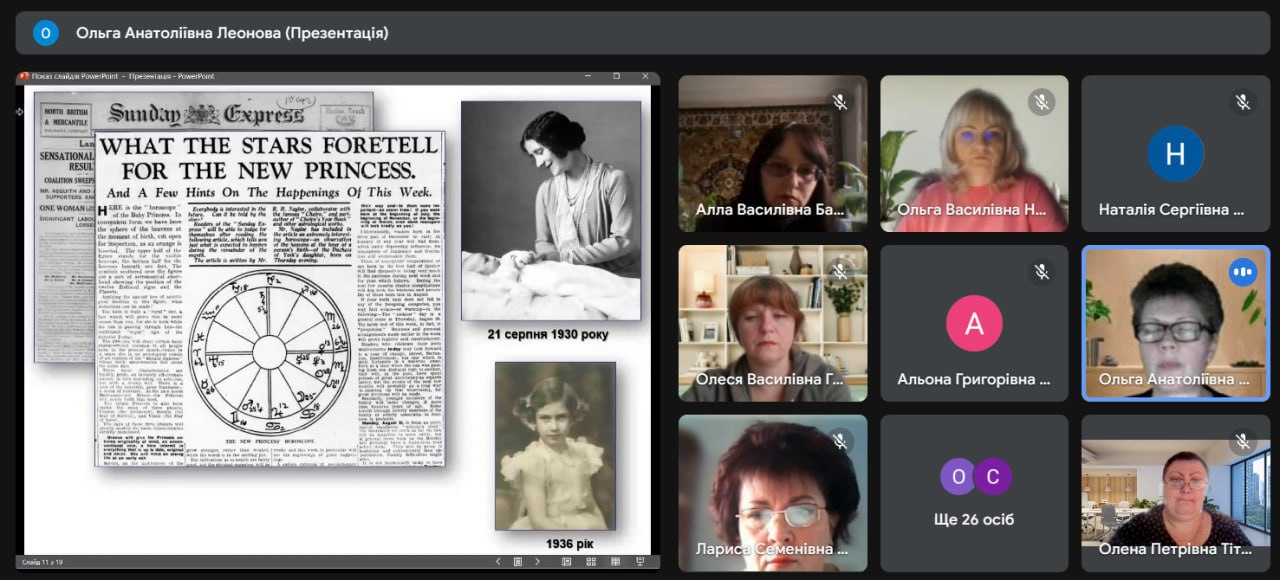The height and width of the screenshot is (580, 1280).
Task: Click the muted mic icon on Олена Петрівна's tile
Action: coord(1243,442)
